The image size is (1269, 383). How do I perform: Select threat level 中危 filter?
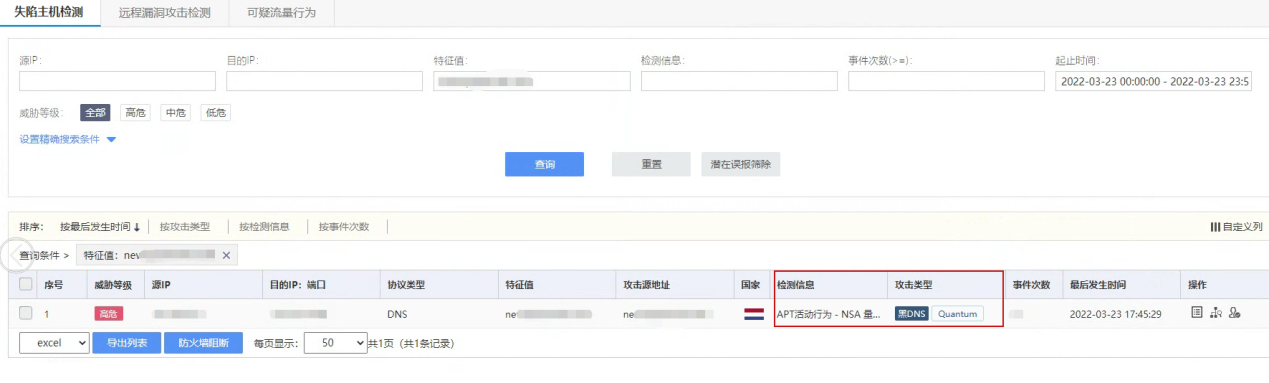[175, 113]
